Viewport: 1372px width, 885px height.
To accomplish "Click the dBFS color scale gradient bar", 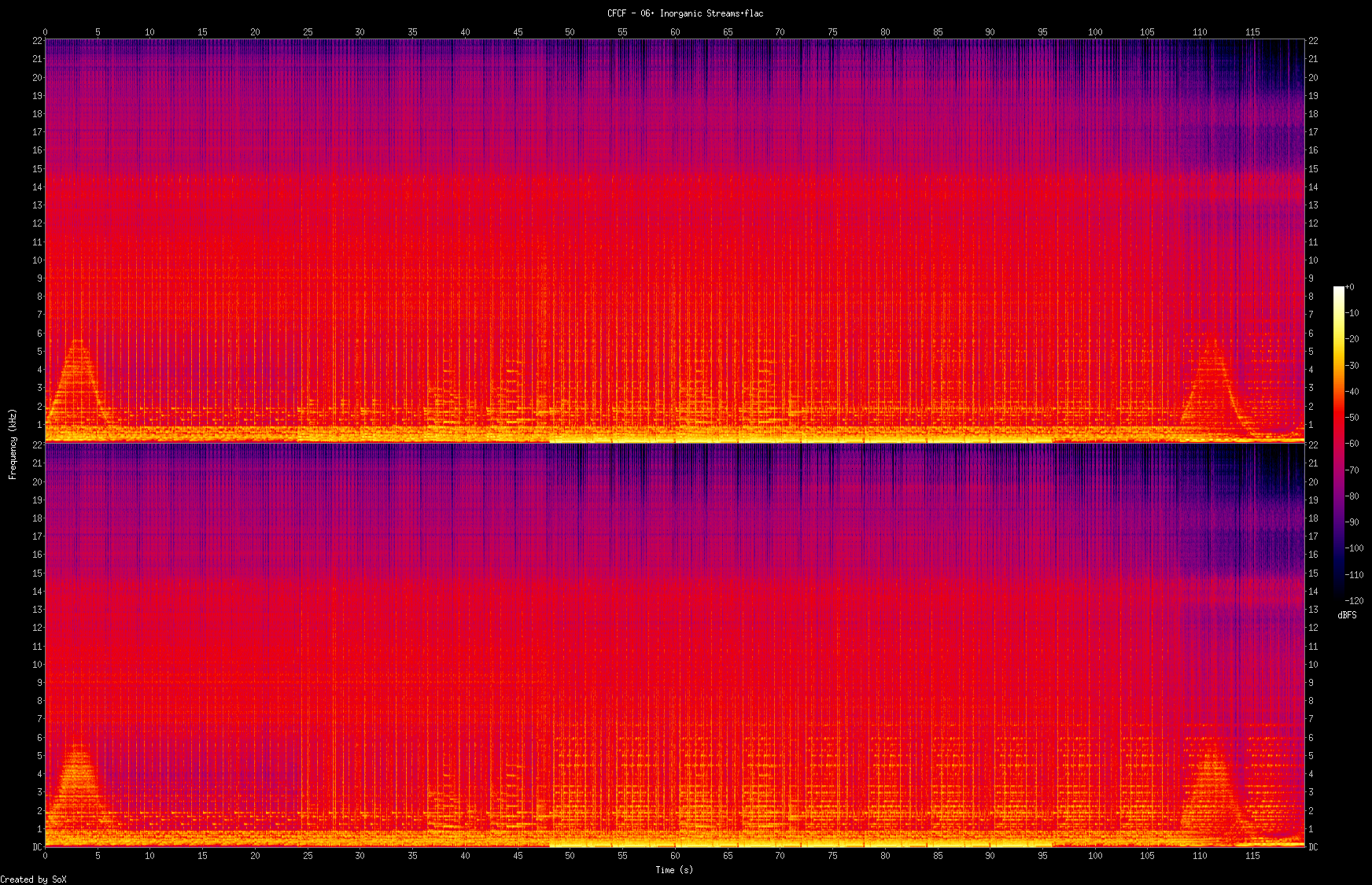I will point(1338,444).
